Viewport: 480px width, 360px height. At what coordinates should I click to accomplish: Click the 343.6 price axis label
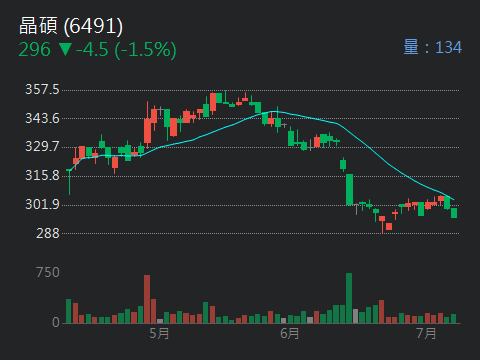point(42,118)
